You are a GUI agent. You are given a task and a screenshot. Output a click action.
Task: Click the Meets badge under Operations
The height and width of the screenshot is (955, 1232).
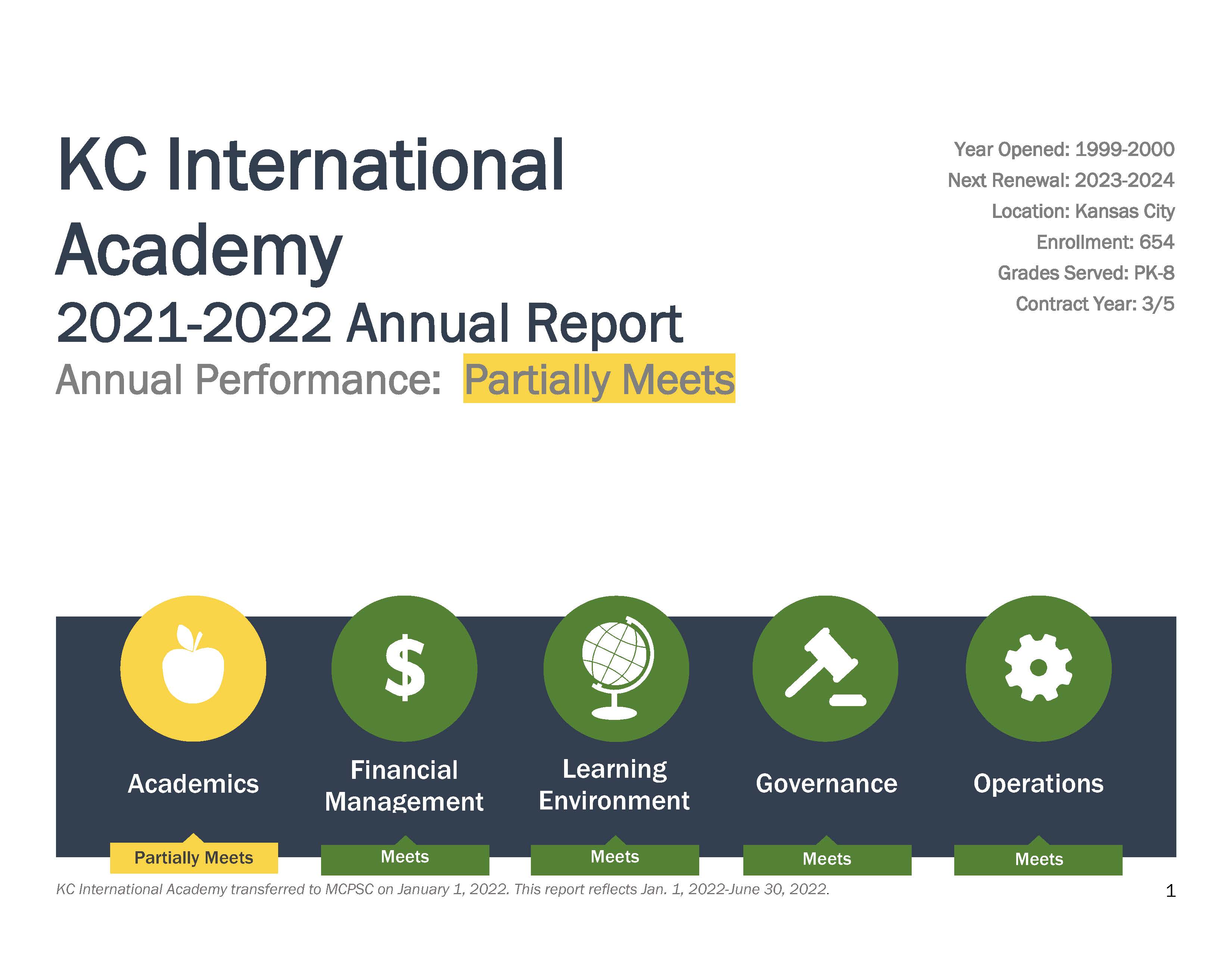point(1038,859)
